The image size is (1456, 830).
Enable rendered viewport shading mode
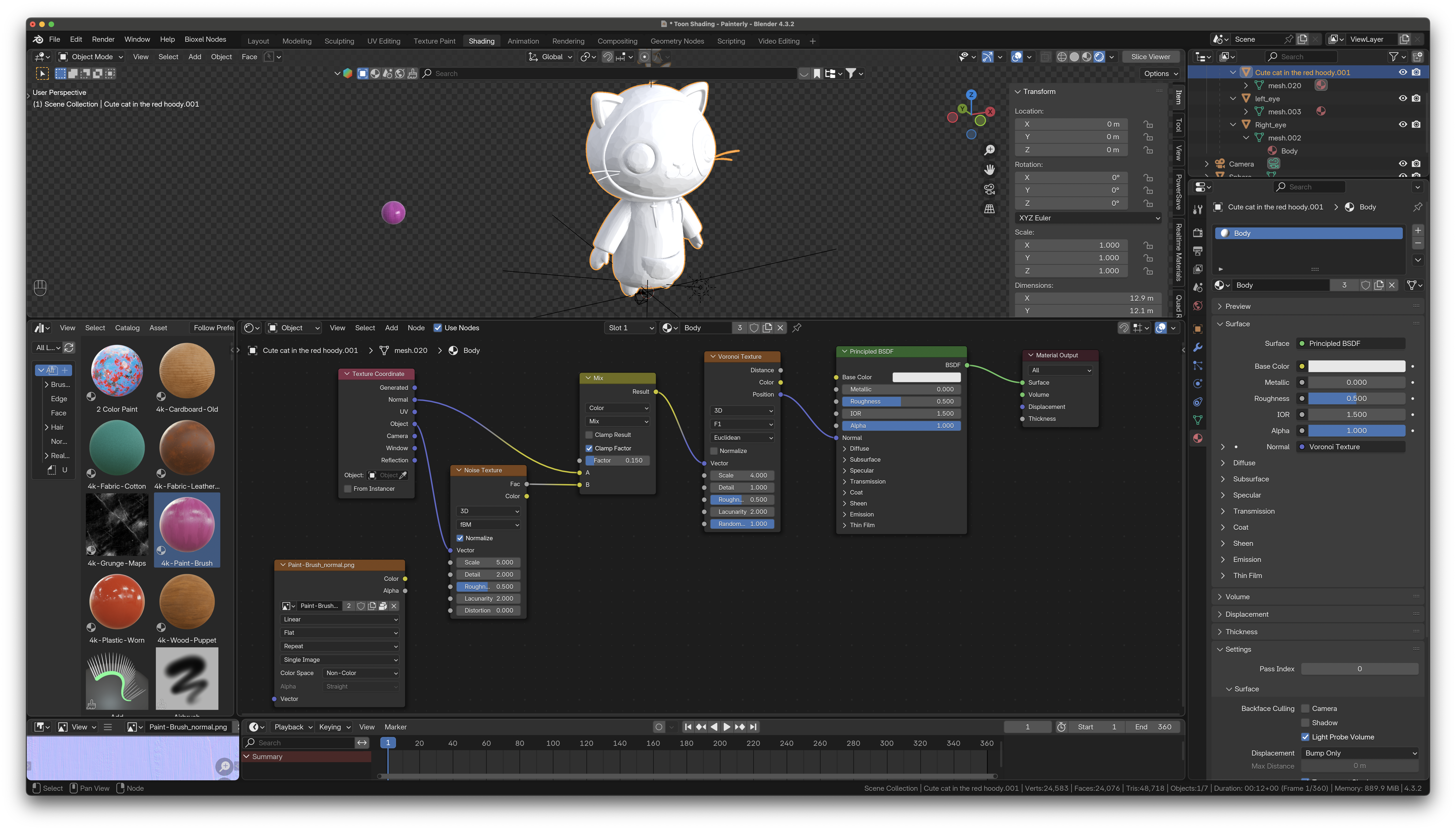tap(1099, 57)
